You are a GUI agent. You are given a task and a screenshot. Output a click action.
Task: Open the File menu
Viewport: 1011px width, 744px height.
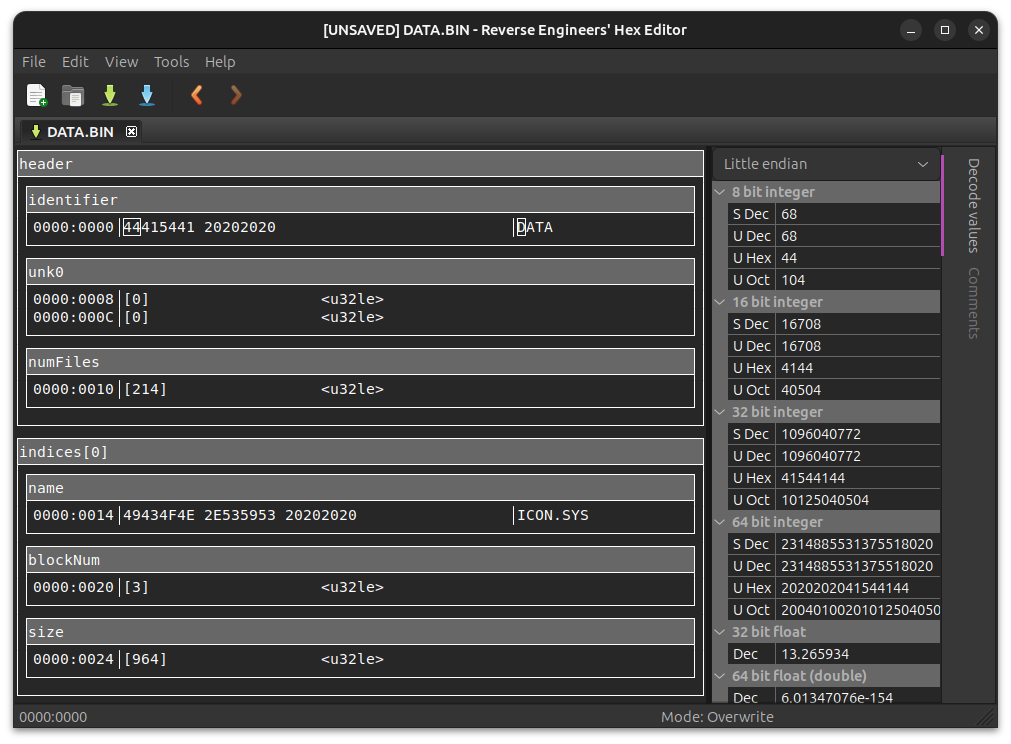pyautogui.click(x=34, y=62)
